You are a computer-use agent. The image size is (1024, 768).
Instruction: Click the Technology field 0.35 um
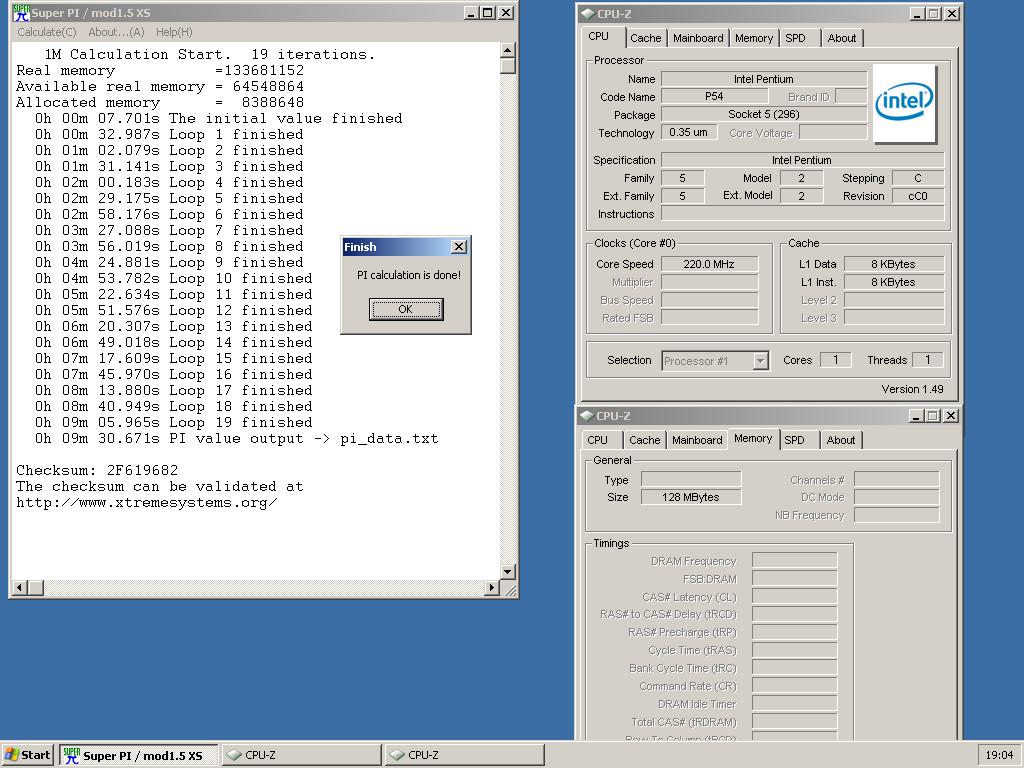pyautogui.click(x=688, y=132)
